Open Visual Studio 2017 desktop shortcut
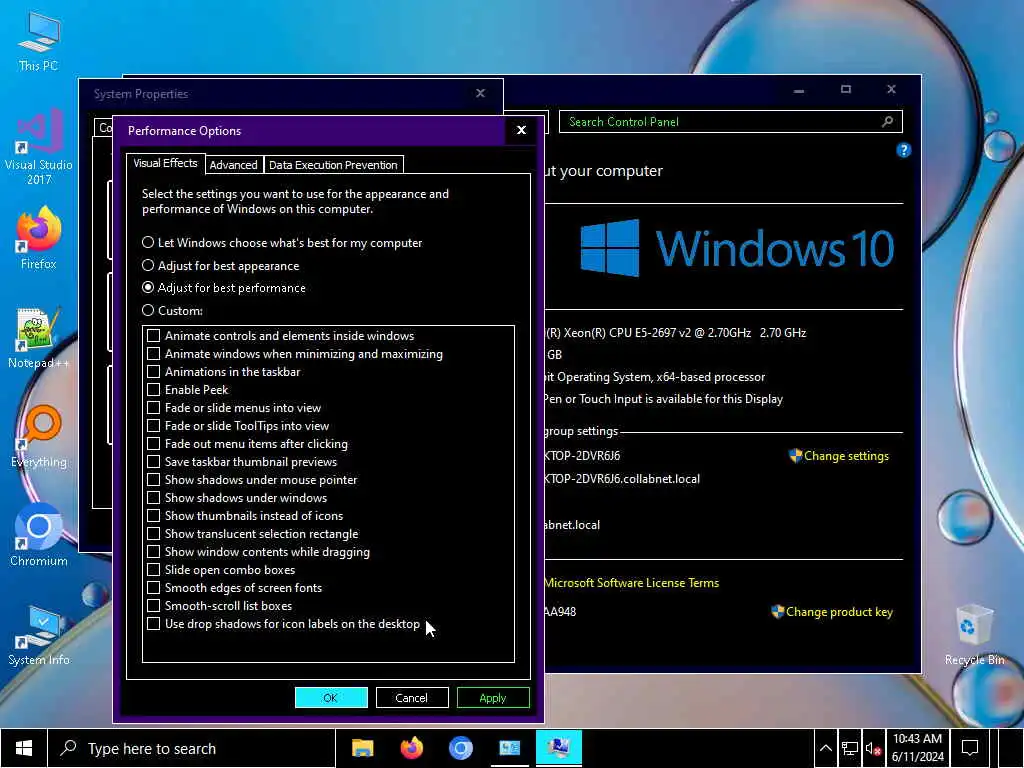 [39, 146]
